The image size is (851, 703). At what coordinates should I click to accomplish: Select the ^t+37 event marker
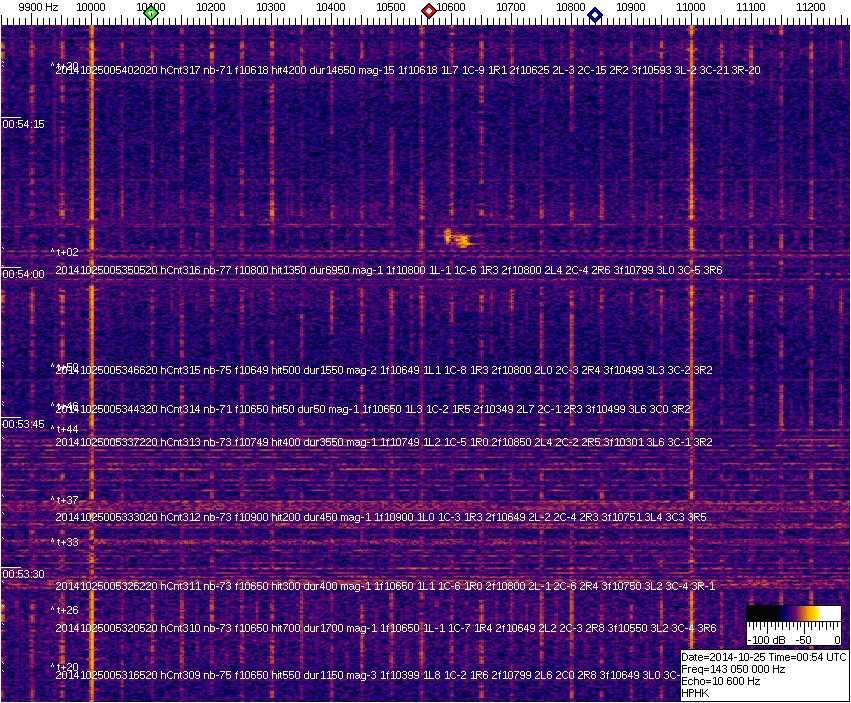point(65,500)
